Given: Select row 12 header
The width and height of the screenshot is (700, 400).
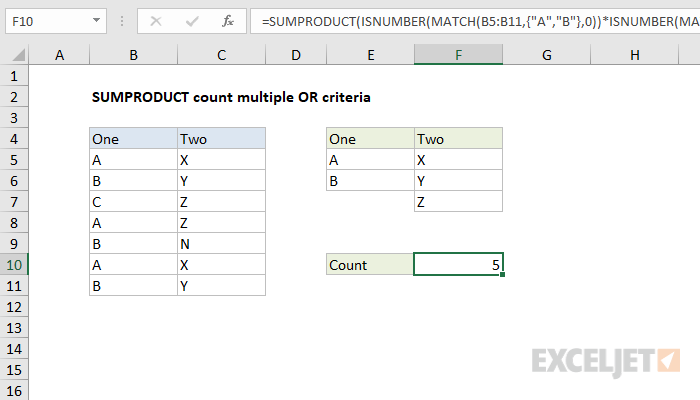Looking at the screenshot, I should 14,307.
